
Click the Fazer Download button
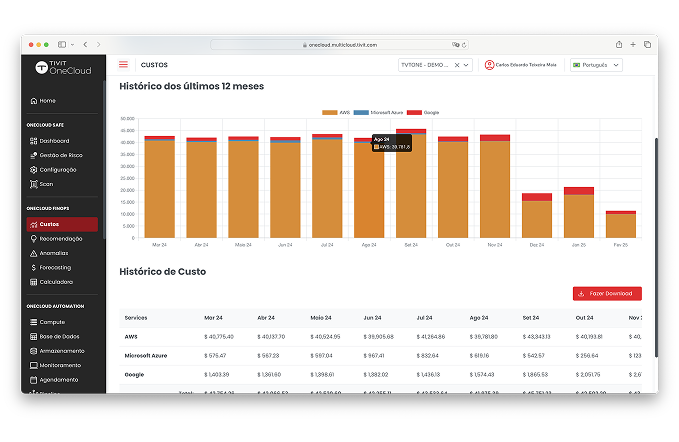click(607, 294)
